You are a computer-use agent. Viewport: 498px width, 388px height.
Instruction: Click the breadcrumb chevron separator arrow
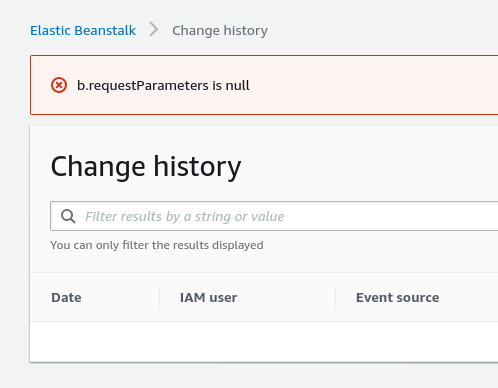click(x=154, y=30)
